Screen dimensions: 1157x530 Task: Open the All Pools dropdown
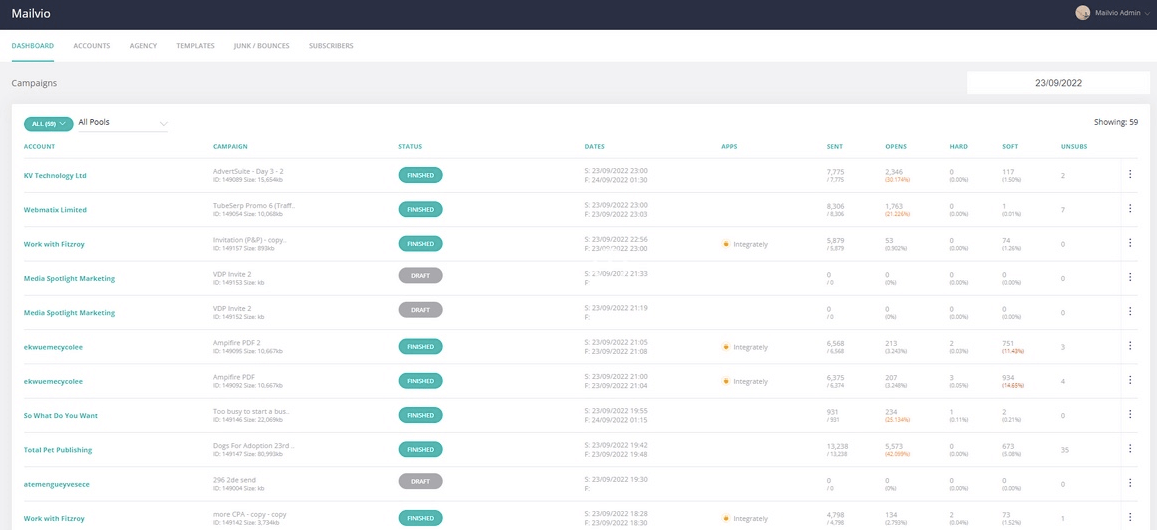click(x=123, y=123)
